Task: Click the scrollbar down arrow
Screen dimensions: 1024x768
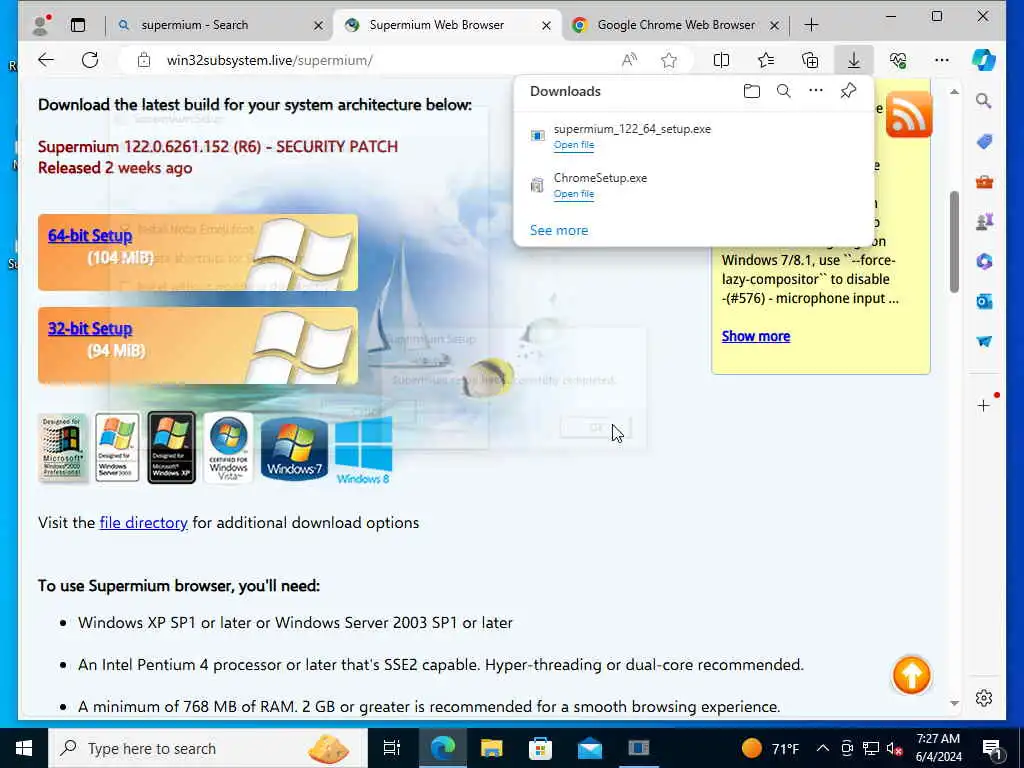Action: click(x=954, y=703)
